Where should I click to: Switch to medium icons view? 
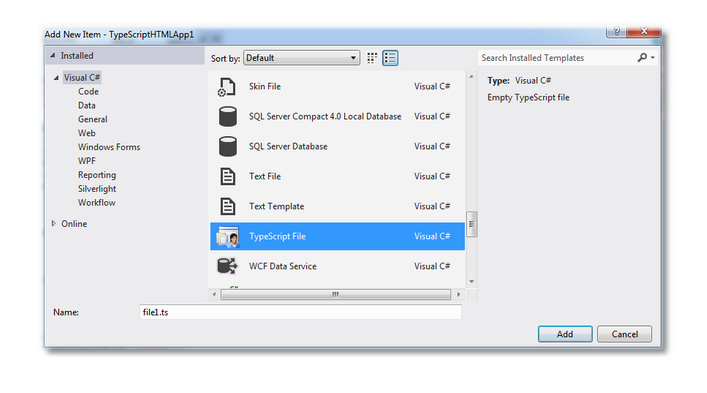click(x=372, y=58)
